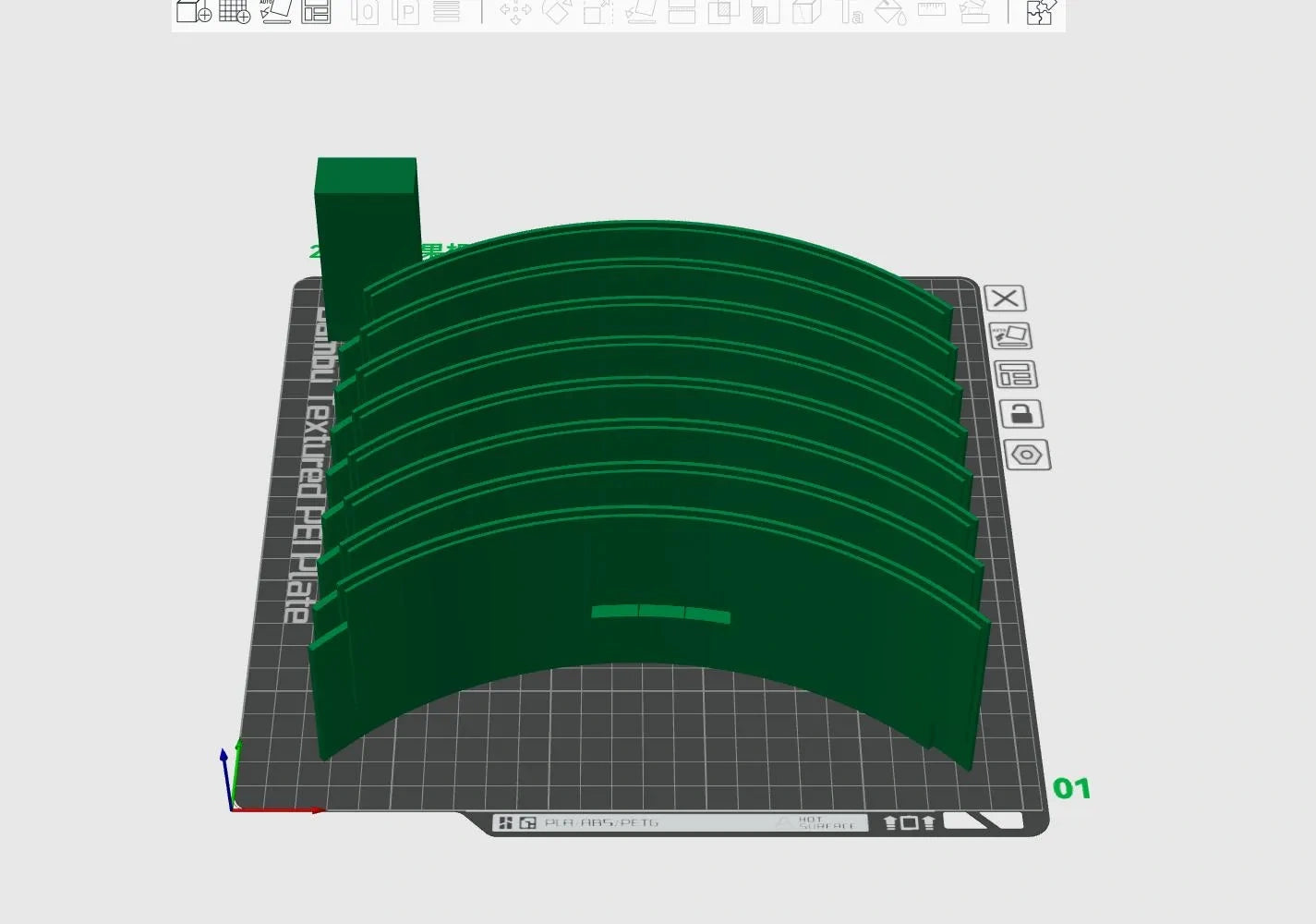Arrange objects on this plate
Image resolution: width=1316 pixels, height=924 pixels.
[x=1015, y=374]
